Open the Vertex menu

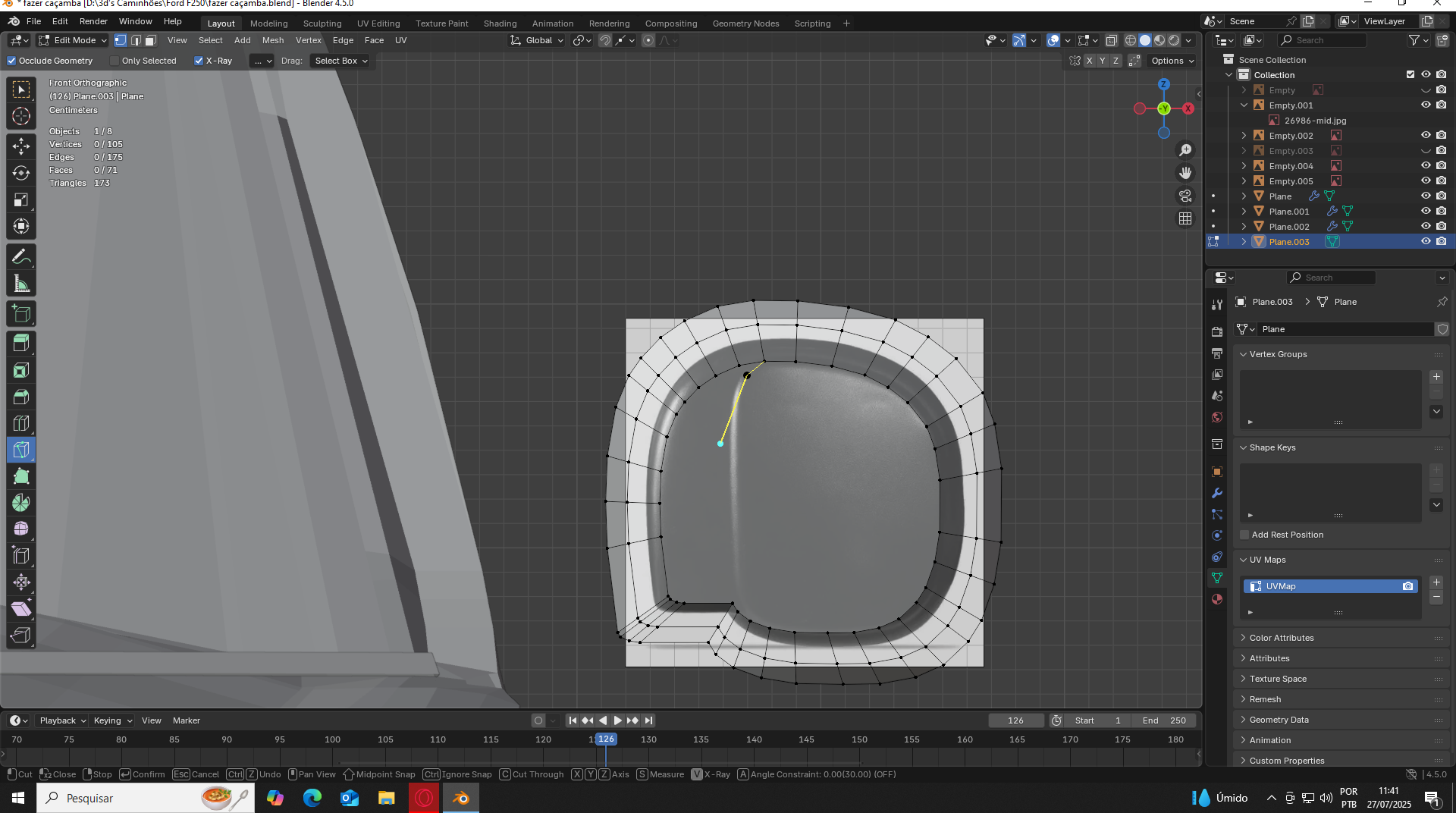309,40
